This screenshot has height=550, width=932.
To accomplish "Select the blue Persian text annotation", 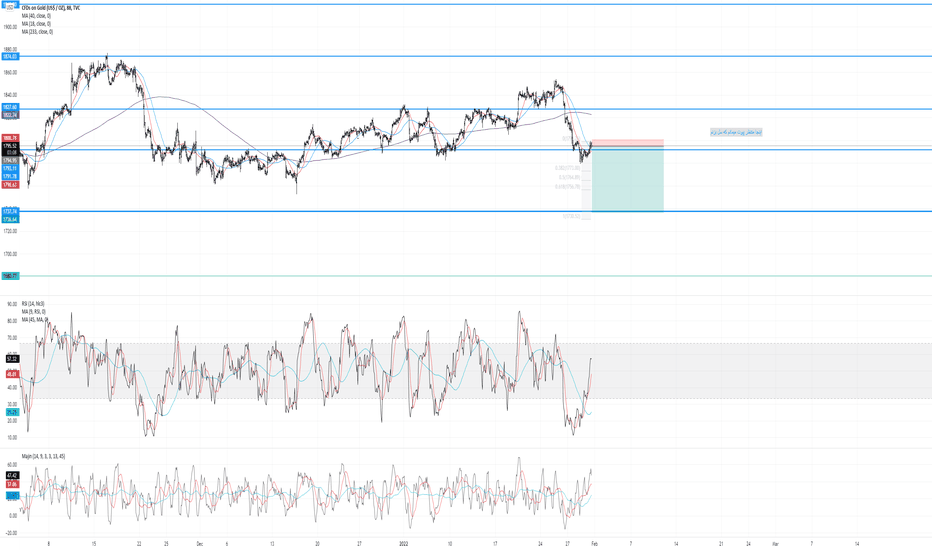I will point(736,132).
